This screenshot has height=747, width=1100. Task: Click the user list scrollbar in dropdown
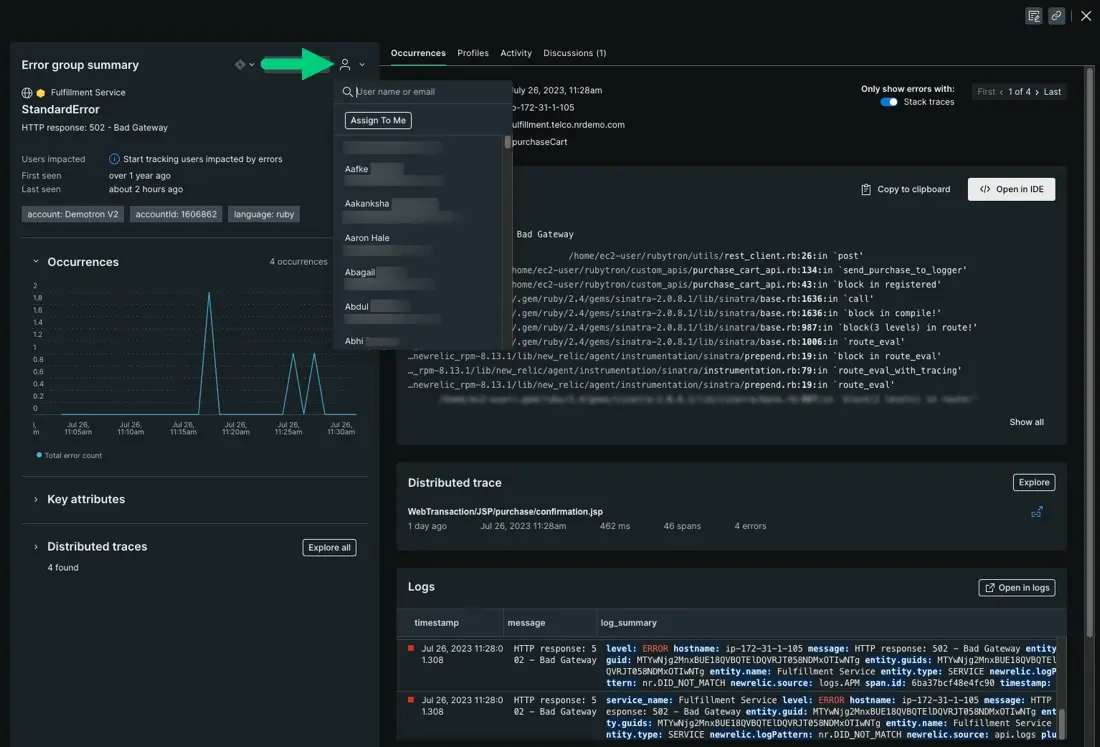[506, 143]
